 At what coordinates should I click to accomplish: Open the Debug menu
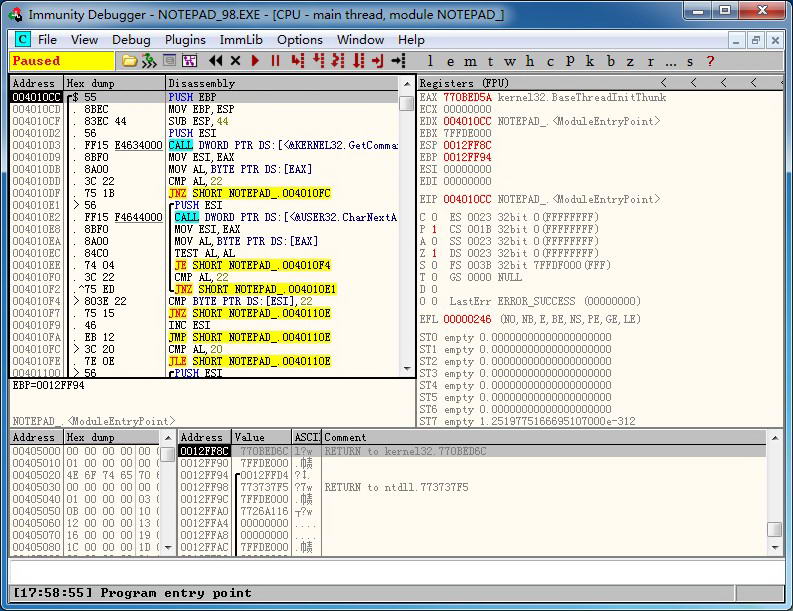(131, 39)
